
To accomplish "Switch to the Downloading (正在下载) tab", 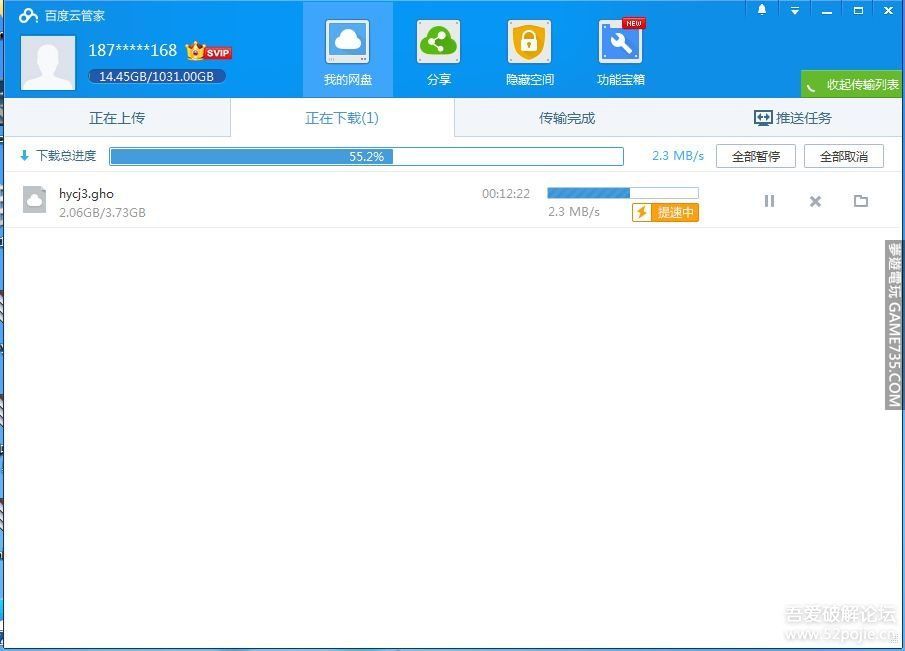I will (x=342, y=118).
